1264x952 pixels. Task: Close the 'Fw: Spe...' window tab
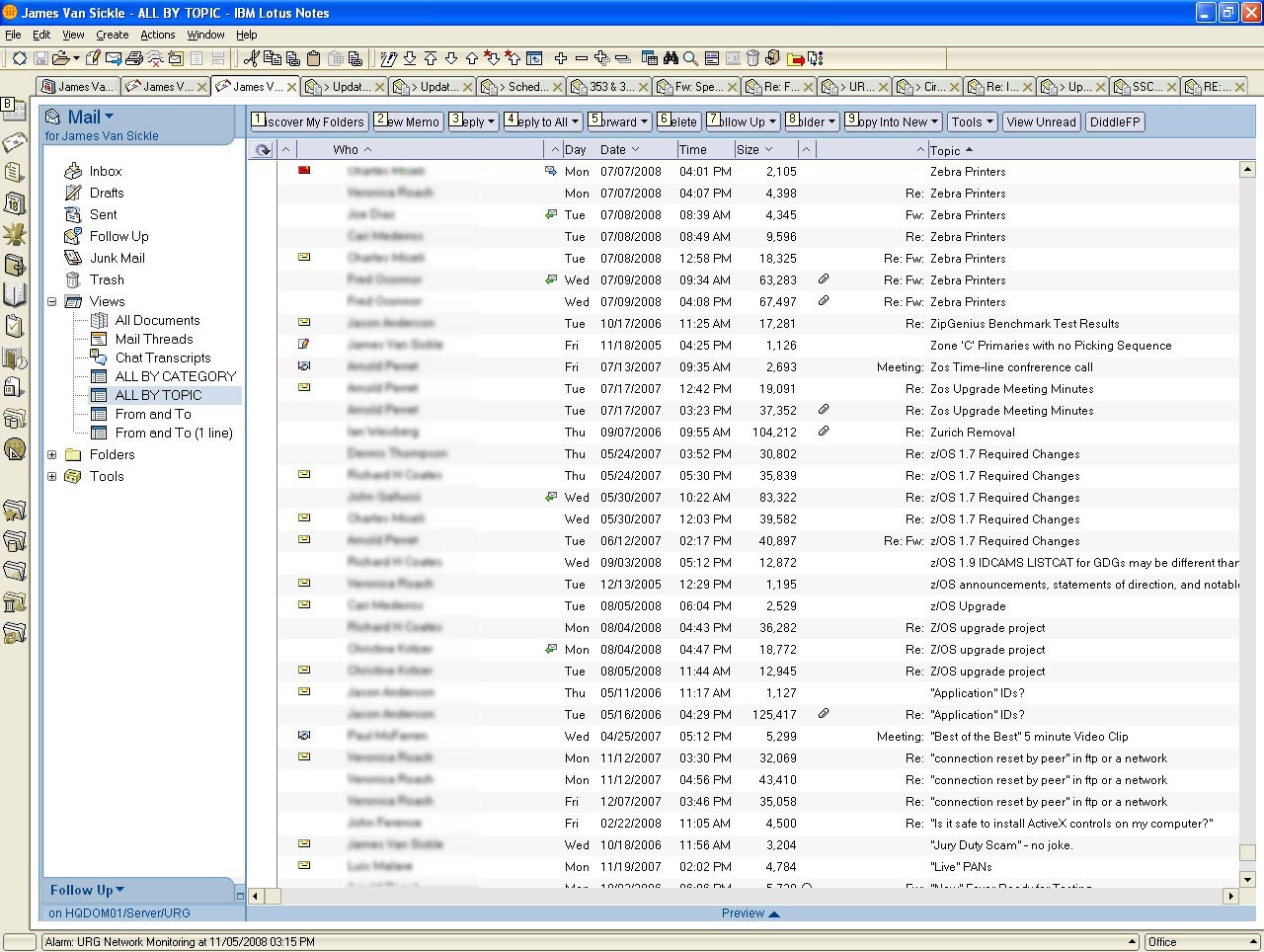click(733, 87)
